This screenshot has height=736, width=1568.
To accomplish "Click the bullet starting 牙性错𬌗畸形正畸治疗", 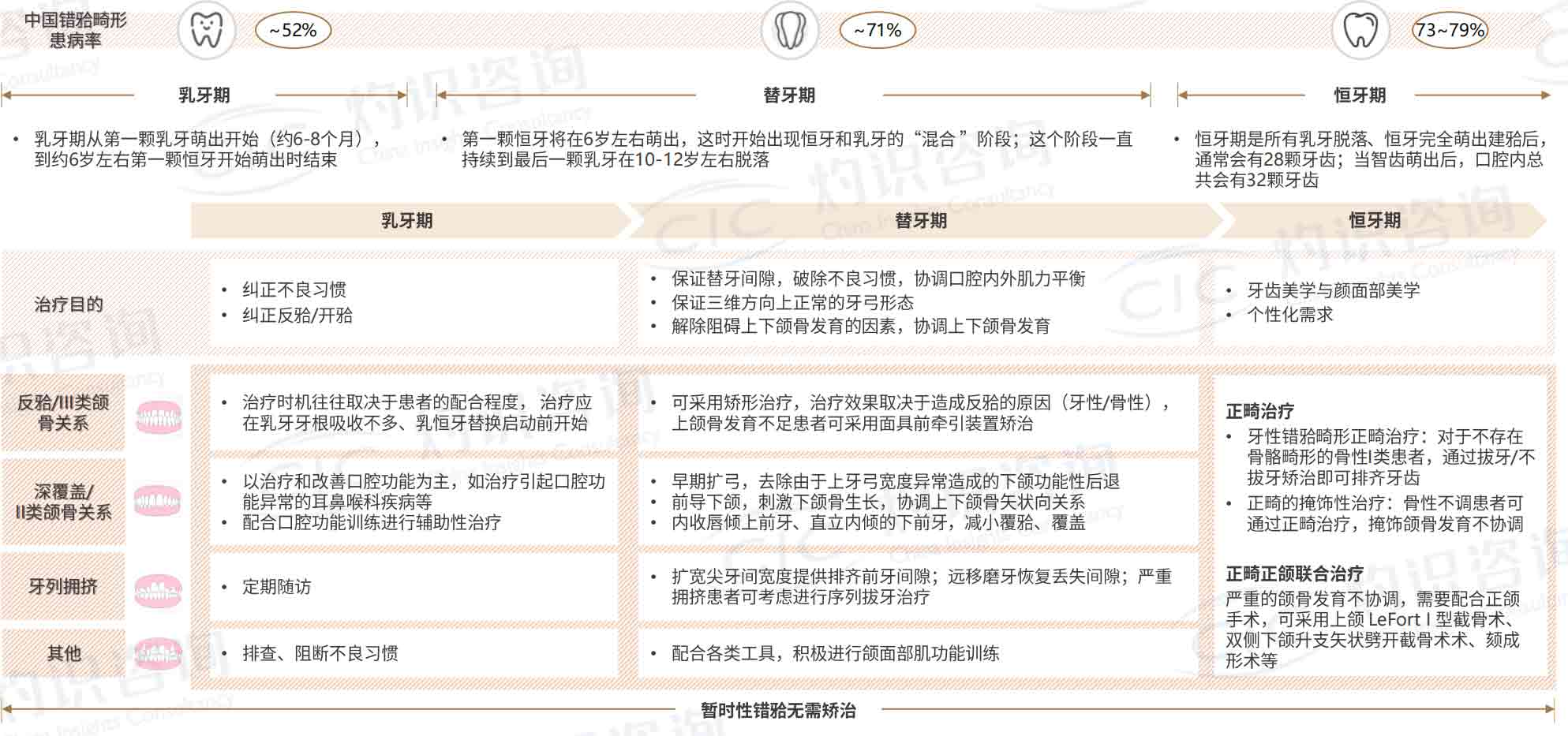I will coord(1391,457).
